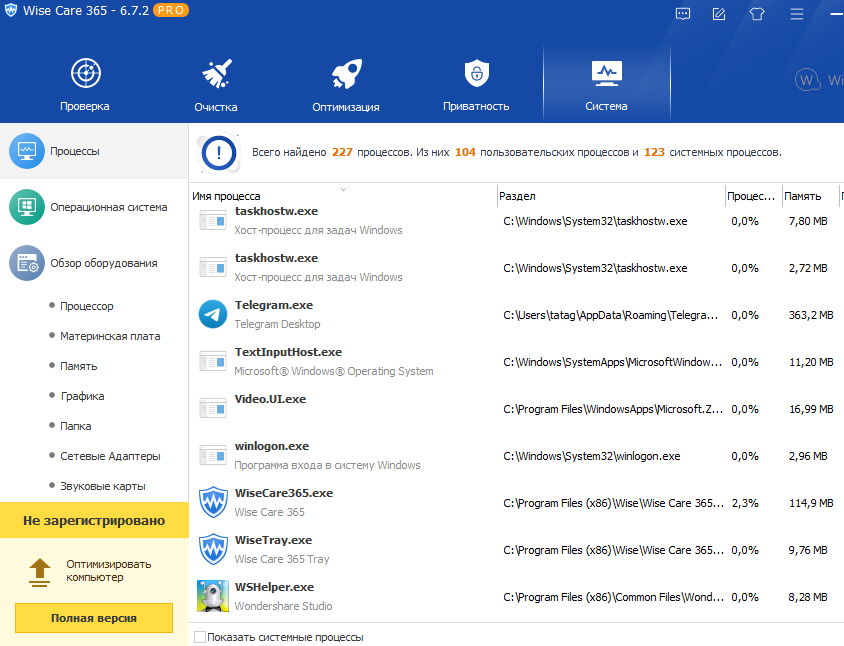The image size is (844, 646).
Task: Select the TextInputHost.exe process name
Action: pos(289,352)
